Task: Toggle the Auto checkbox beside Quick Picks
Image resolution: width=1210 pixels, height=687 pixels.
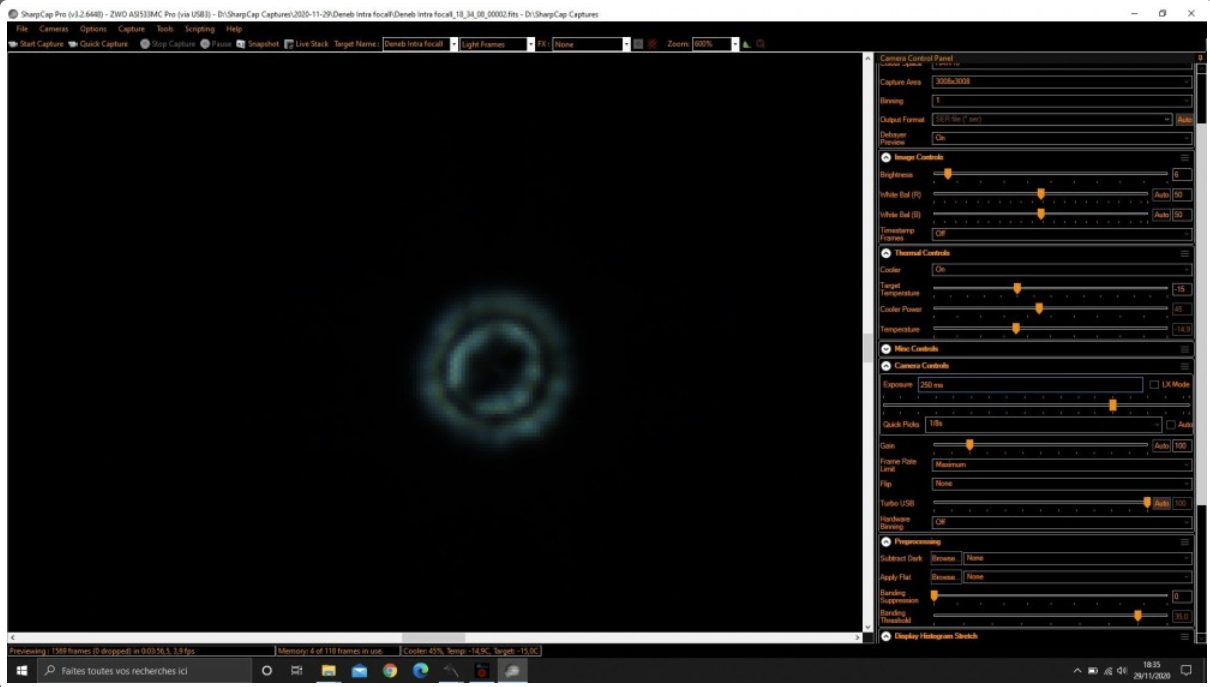Action: (1171, 425)
